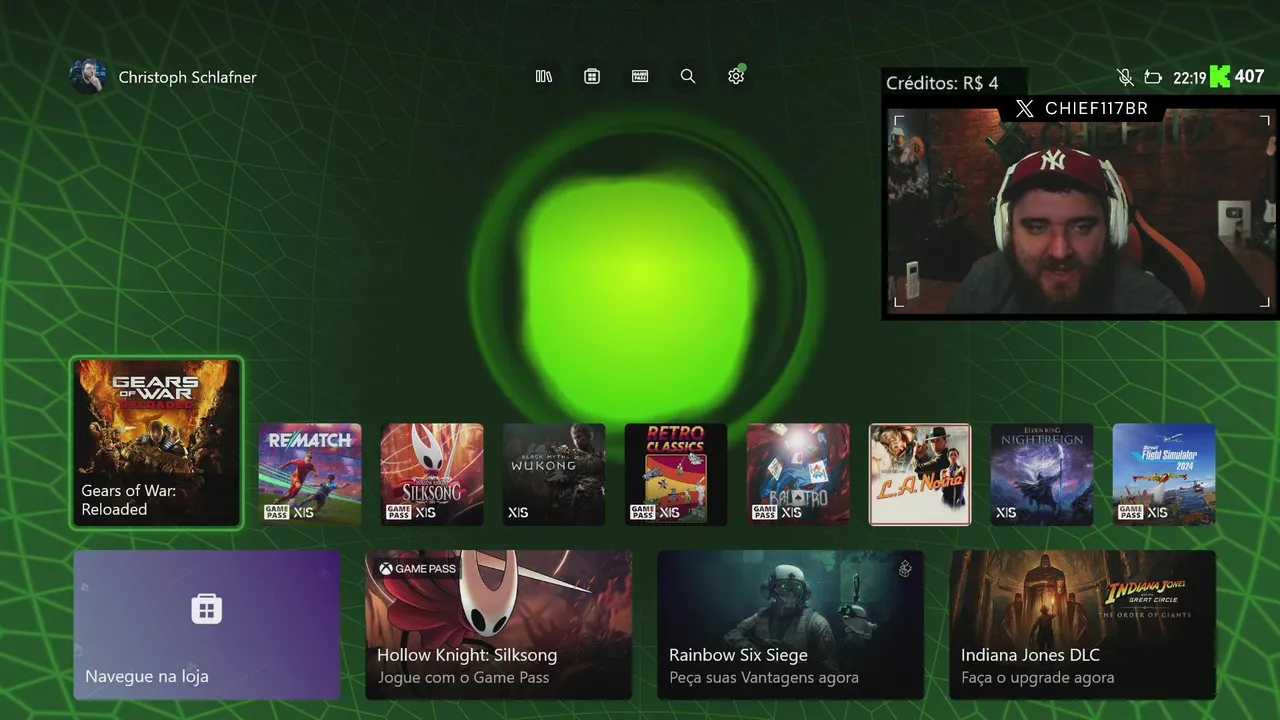Open Flight Simulator 2024 tile
This screenshot has width=1280, height=720.
(x=1164, y=475)
